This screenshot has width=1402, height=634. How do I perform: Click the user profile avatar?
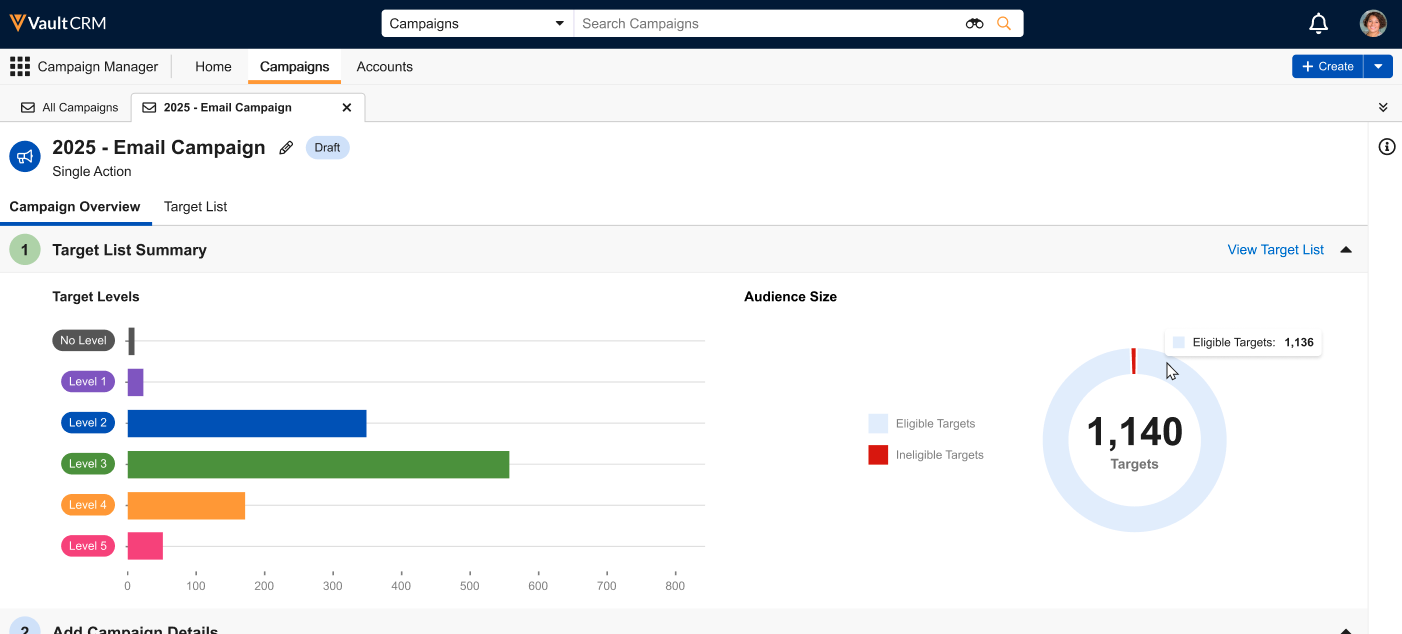tap(1373, 23)
